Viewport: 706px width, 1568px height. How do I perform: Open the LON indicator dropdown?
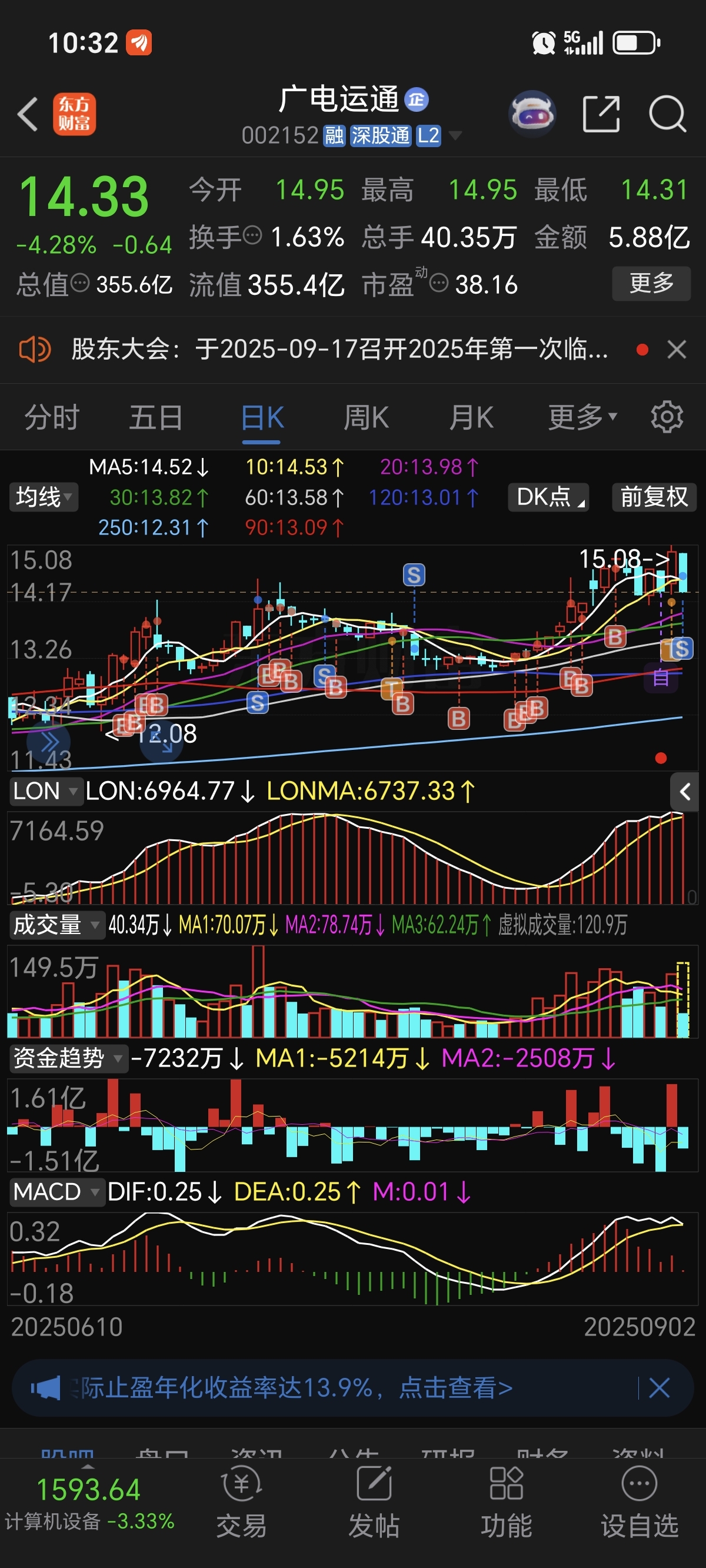click(x=46, y=791)
